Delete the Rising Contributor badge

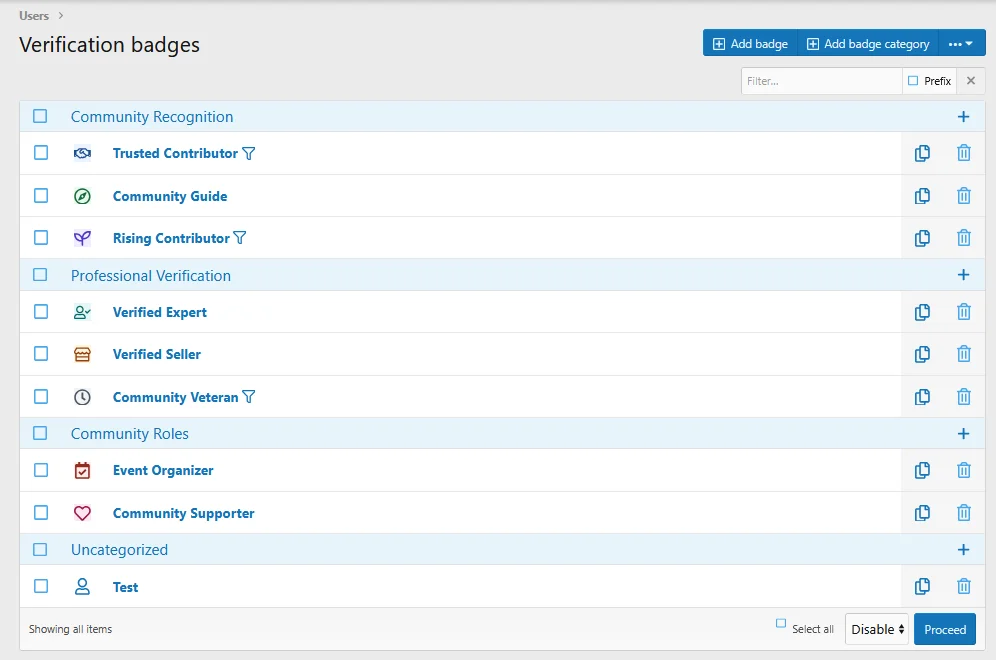(x=964, y=238)
